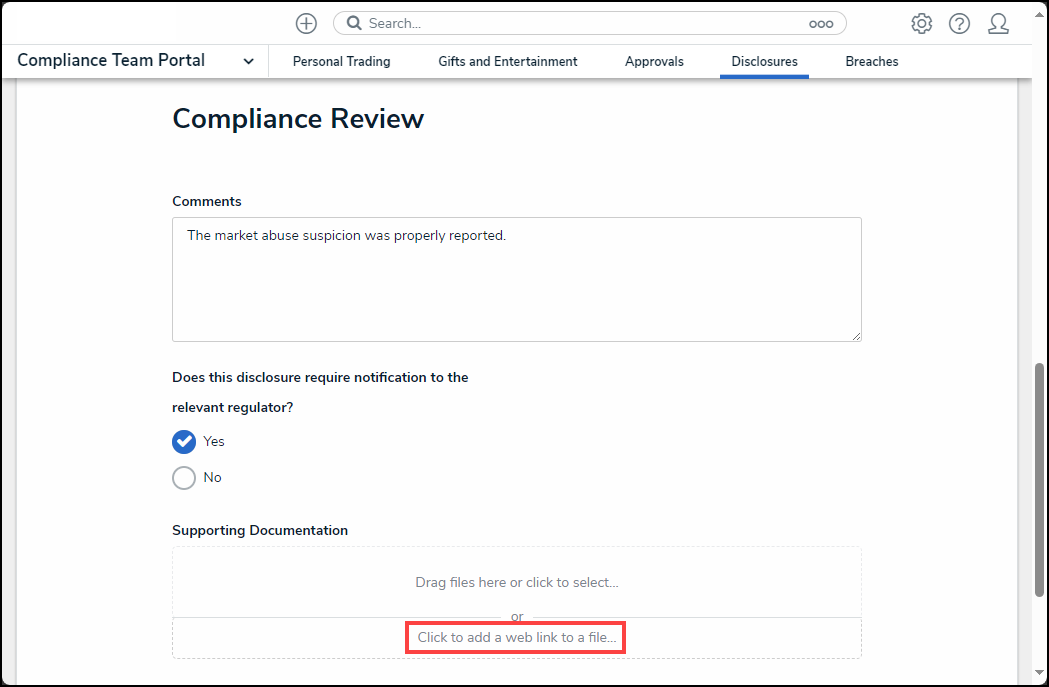Click the vertical scrollbar thumb
This screenshot has height=687, width=1049.
(x=1040, y=500)
